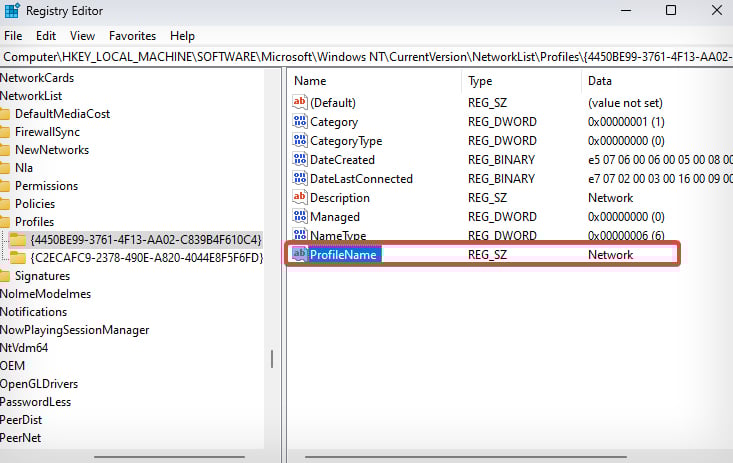This screenshot has width=733, height=463.
Task: Minimize the Registry Editor window
Action: 626,10
